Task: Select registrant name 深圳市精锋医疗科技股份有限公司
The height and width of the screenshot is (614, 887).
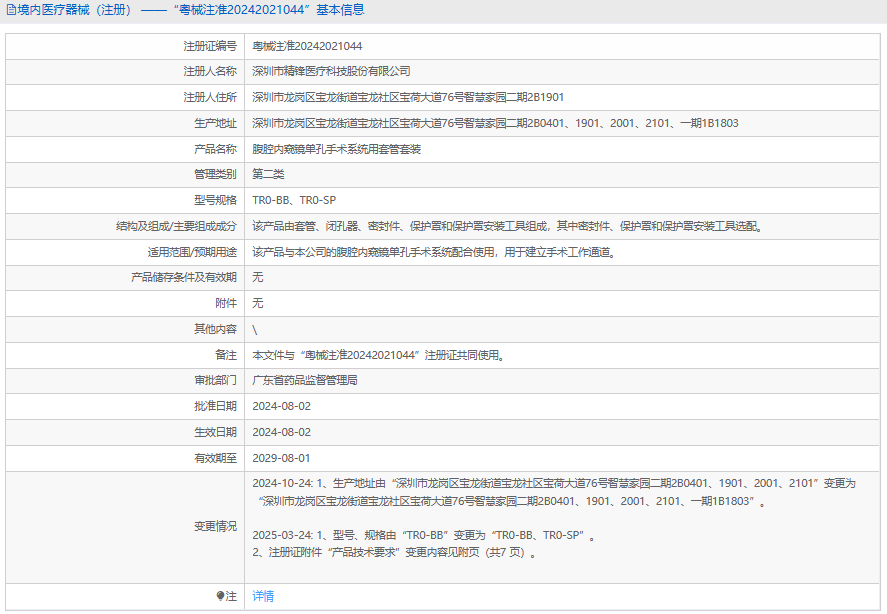Action: pyautogui.click(x=331, y=71)
